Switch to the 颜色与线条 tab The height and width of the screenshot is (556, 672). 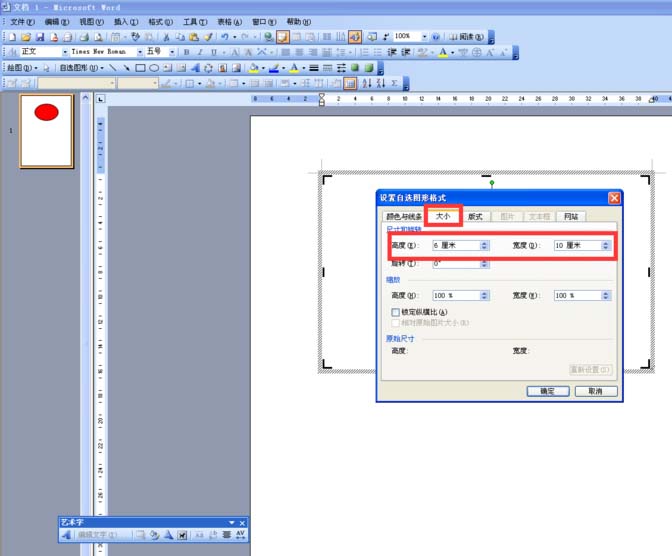pos(404,216)
